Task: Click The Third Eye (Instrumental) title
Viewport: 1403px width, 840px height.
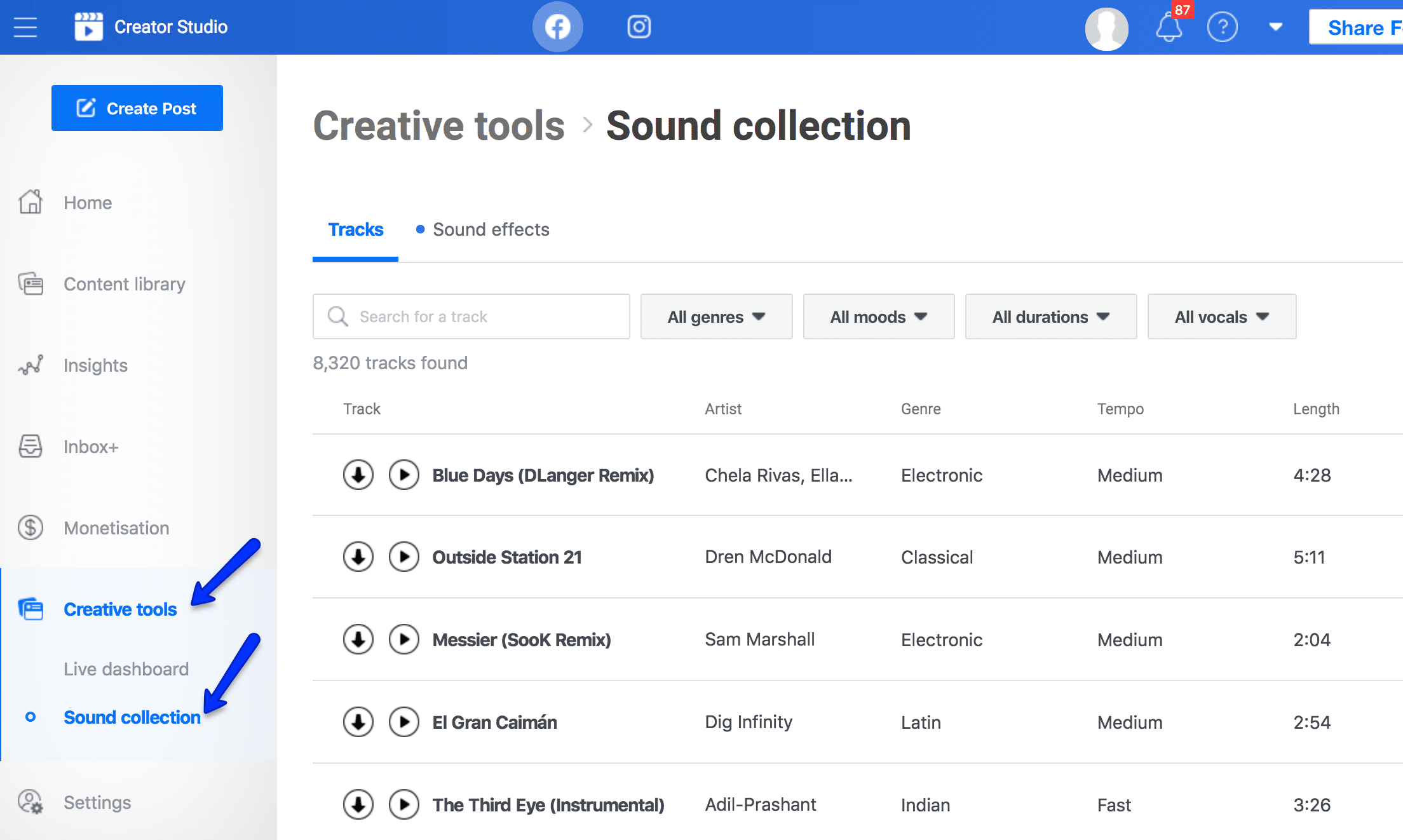Action: click(x=548, y=805)
